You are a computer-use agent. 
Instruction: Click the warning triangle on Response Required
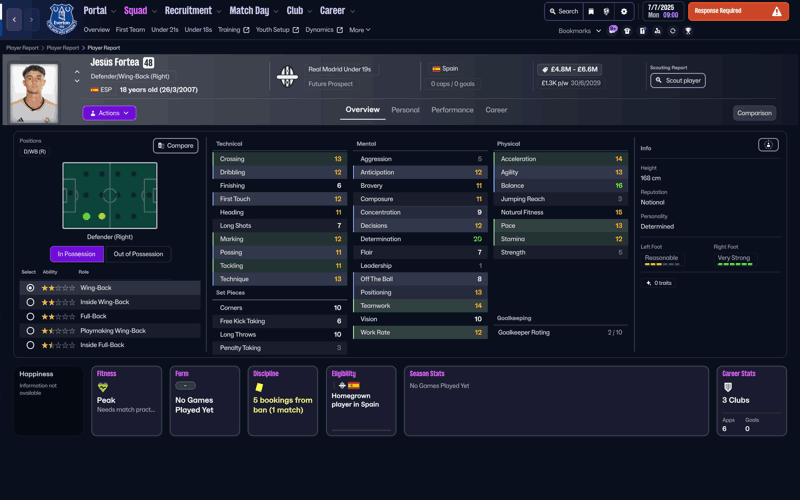point(776,12)
